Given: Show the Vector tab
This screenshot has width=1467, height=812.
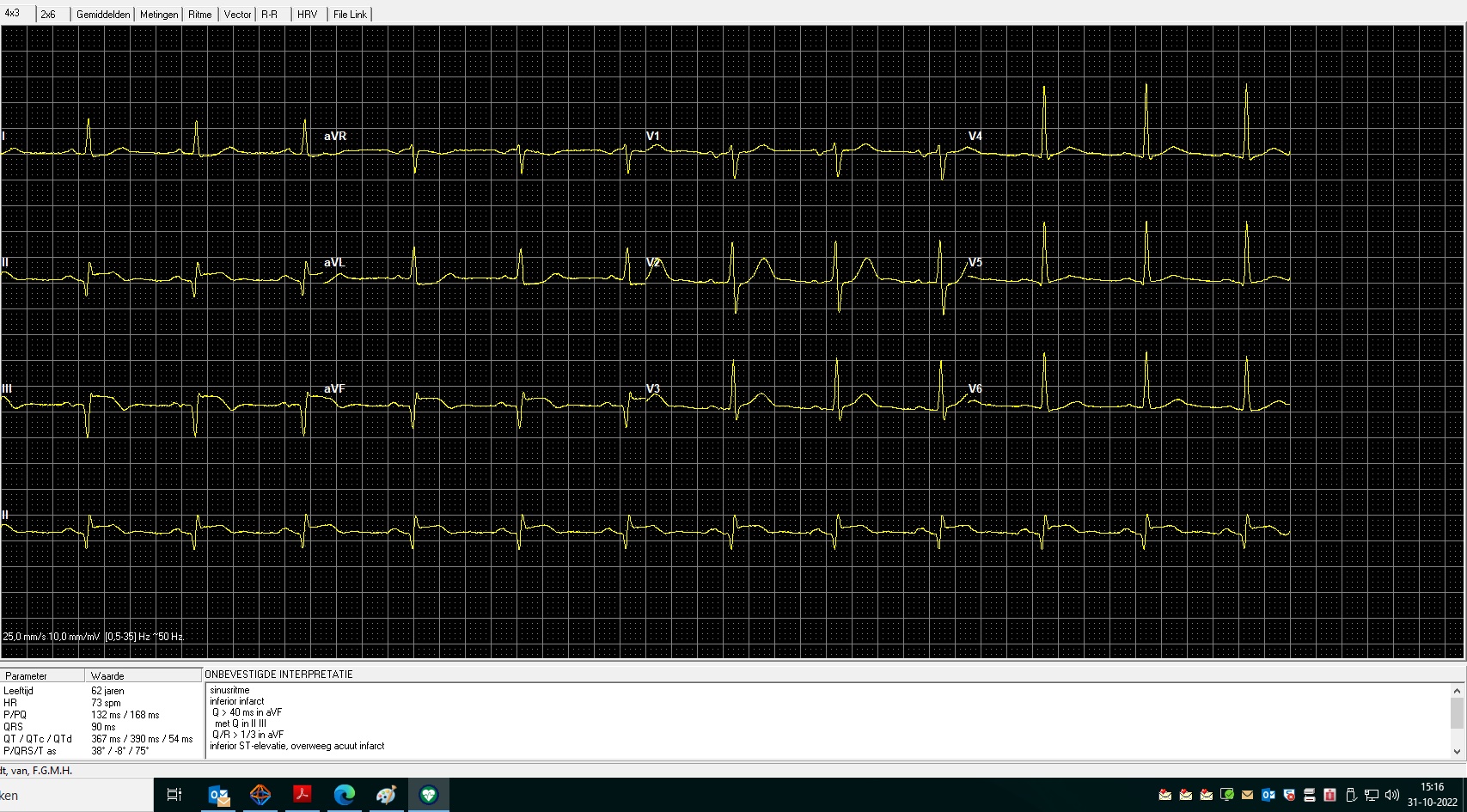Looking at the screenshot, I should (237, 15).
